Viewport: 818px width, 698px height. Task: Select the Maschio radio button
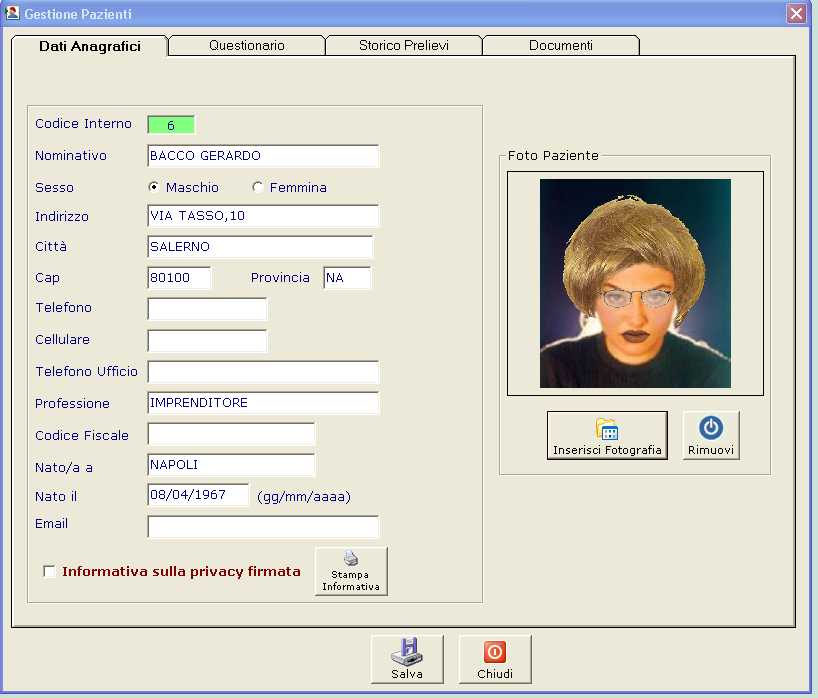[x=153, y=187]
